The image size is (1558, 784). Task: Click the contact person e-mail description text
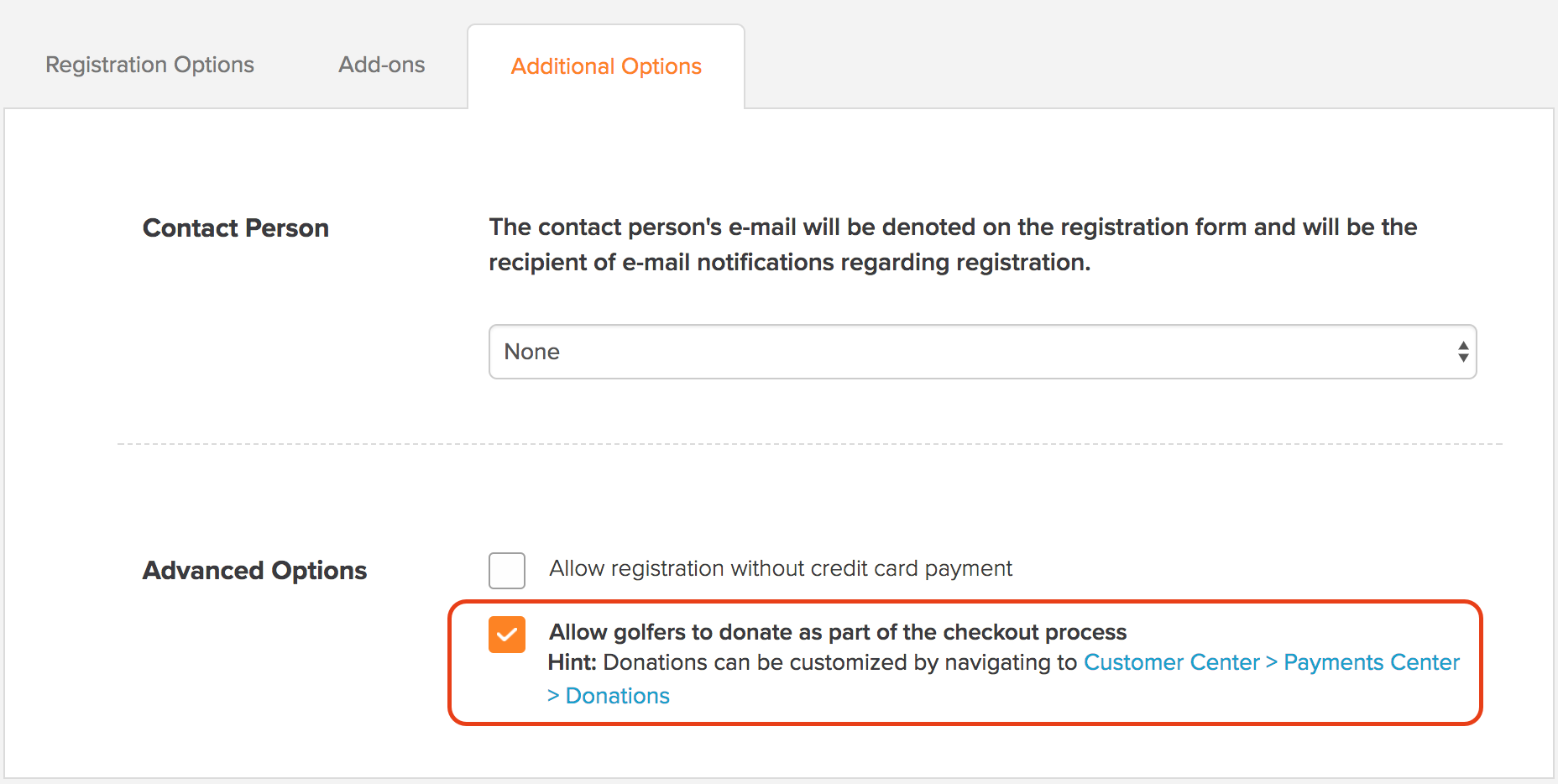pyautogui.click(x=953, y=244)
